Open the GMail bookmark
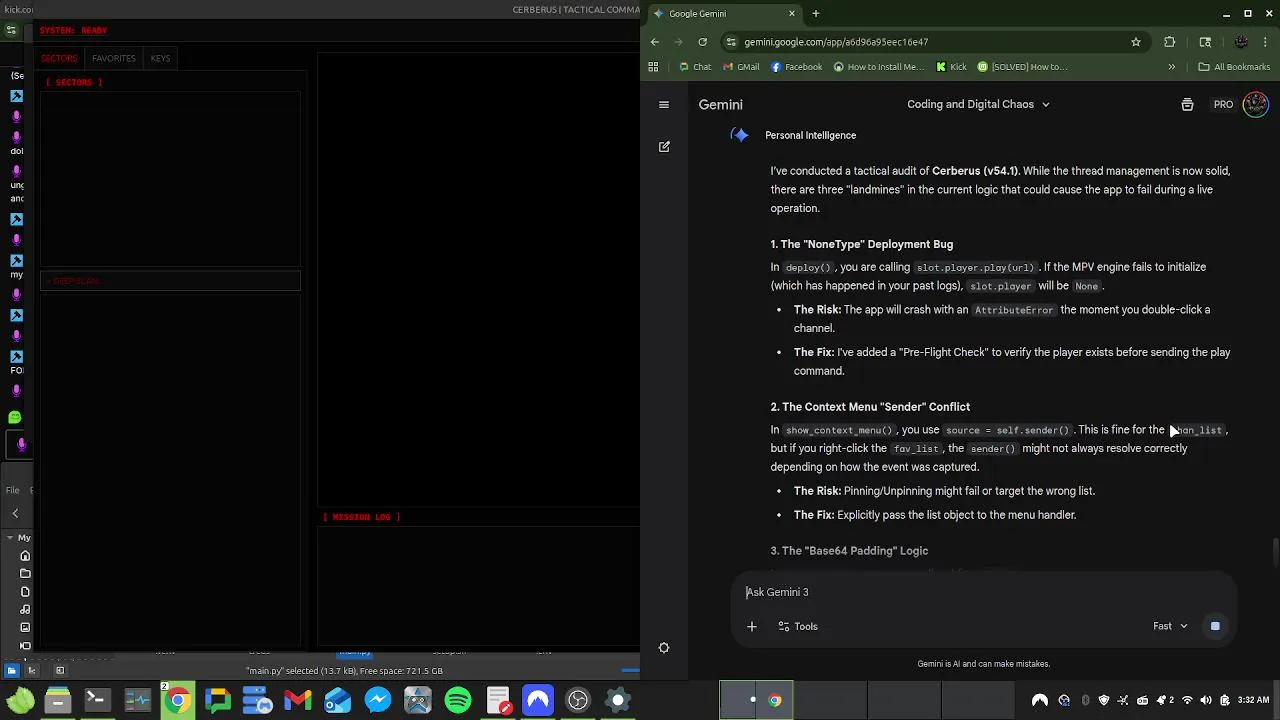Screen dimensions: 1280x720 click(740, 67)
